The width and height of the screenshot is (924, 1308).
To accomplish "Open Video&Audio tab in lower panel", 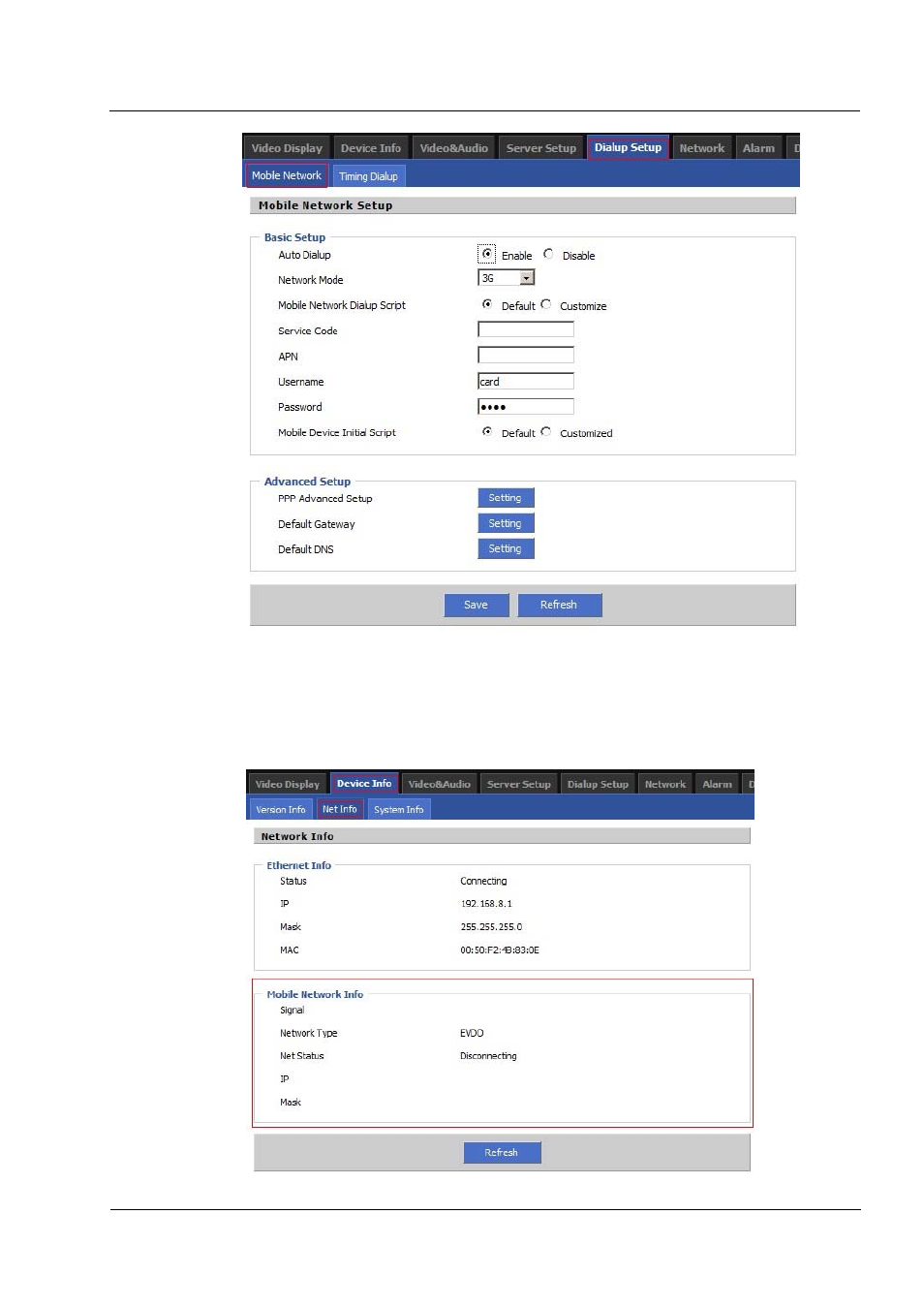I will click(x=440, y=784).
